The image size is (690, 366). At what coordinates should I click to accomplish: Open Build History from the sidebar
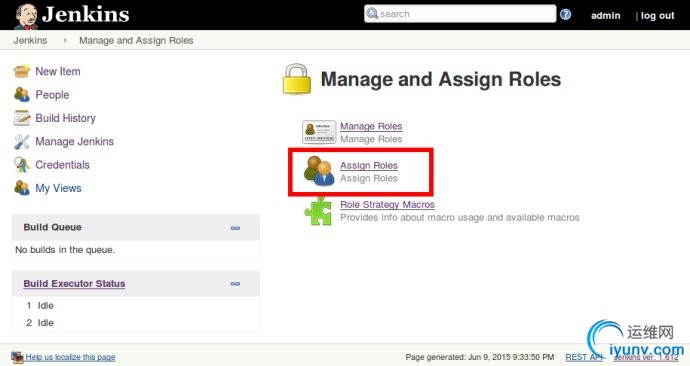point(66,118)
